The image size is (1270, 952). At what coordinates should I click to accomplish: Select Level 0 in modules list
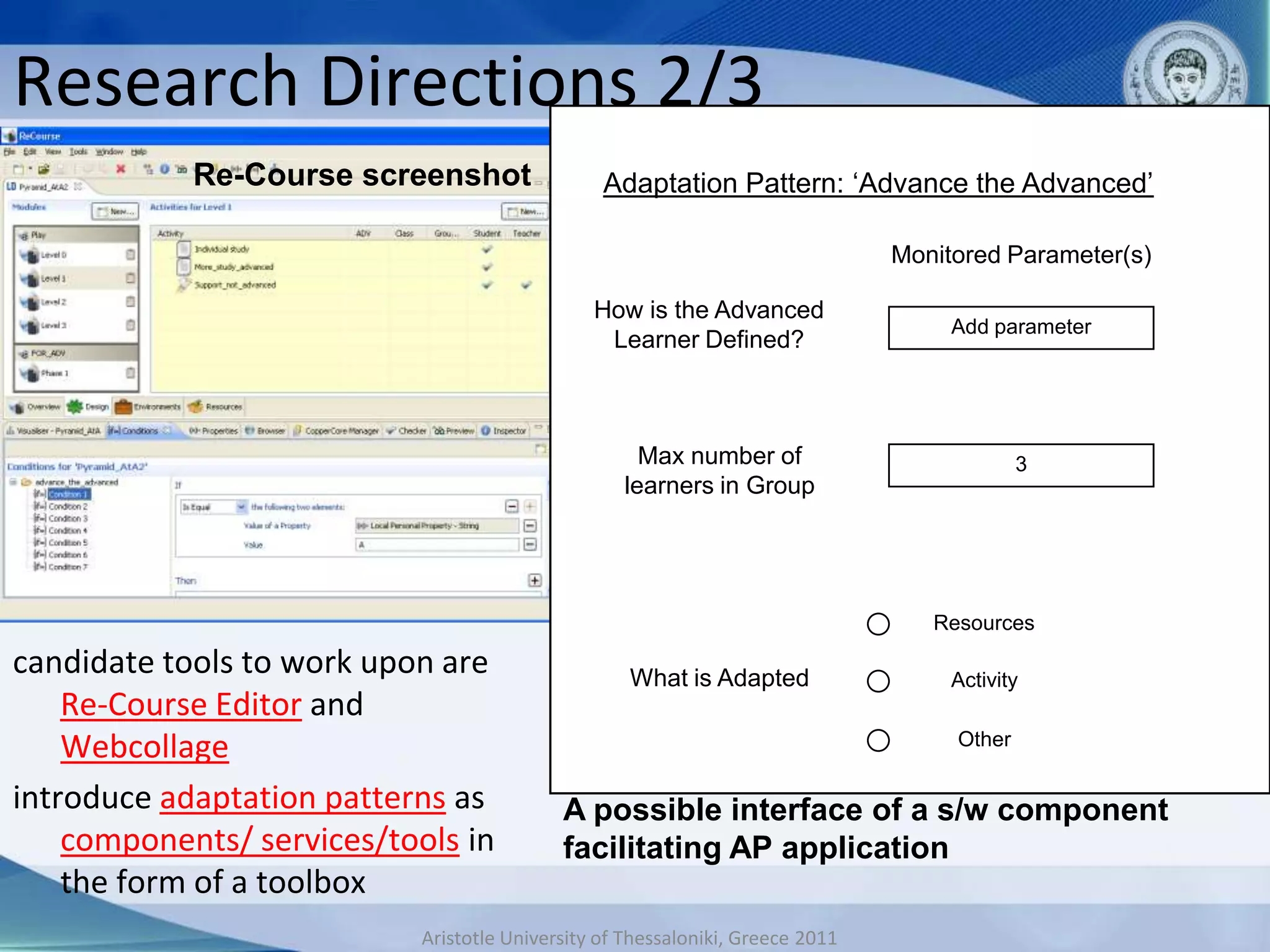coord(76,255)
